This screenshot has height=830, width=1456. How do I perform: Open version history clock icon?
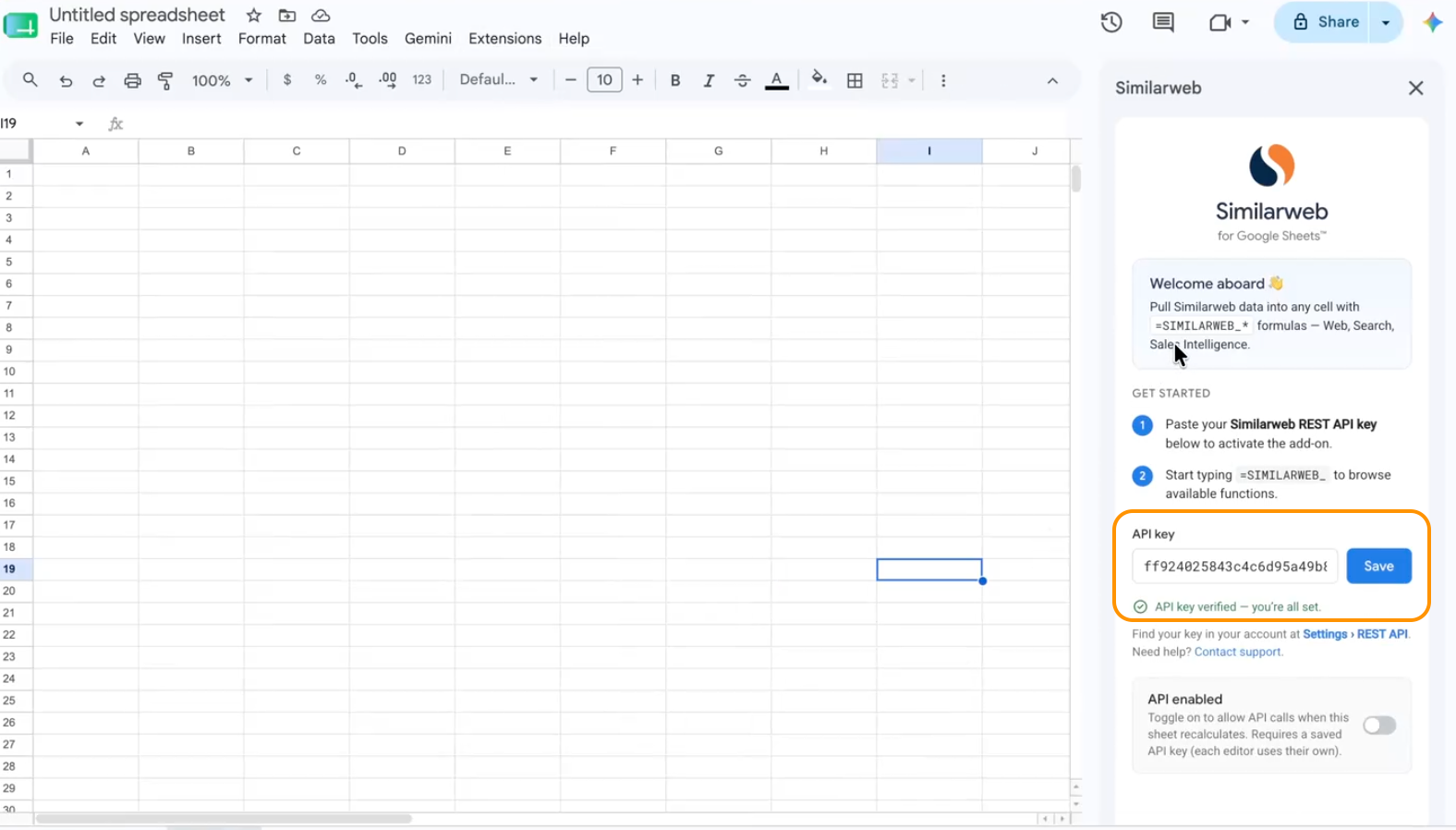click(1111, 22)
